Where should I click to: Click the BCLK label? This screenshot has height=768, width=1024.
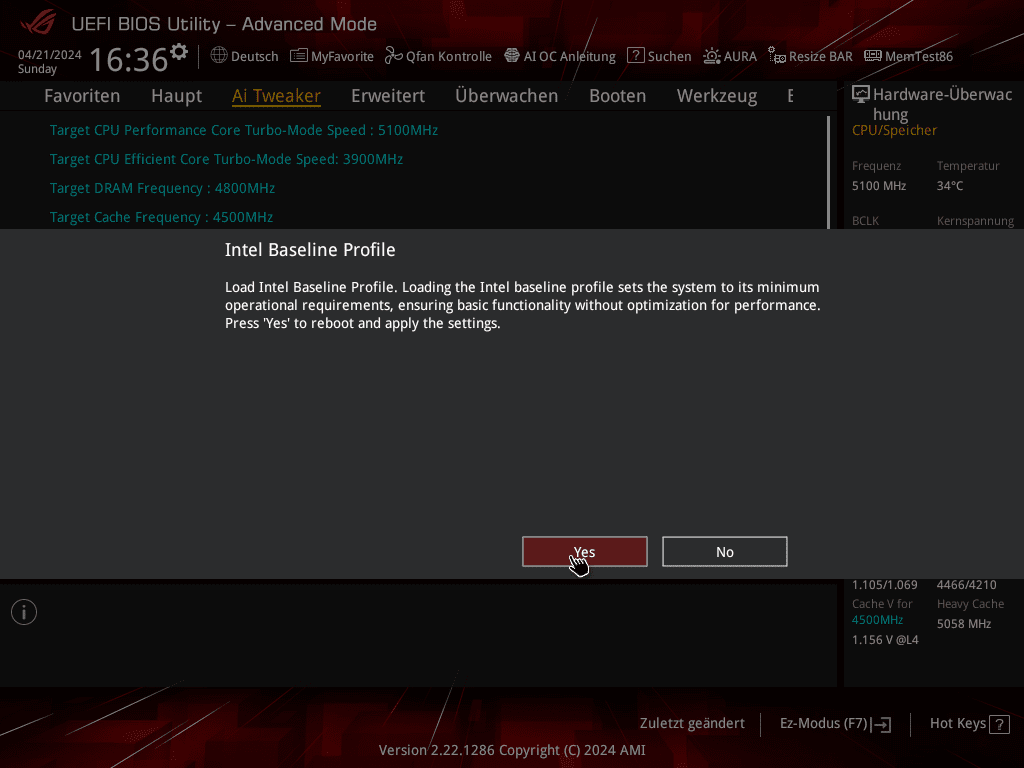[865, 221]
